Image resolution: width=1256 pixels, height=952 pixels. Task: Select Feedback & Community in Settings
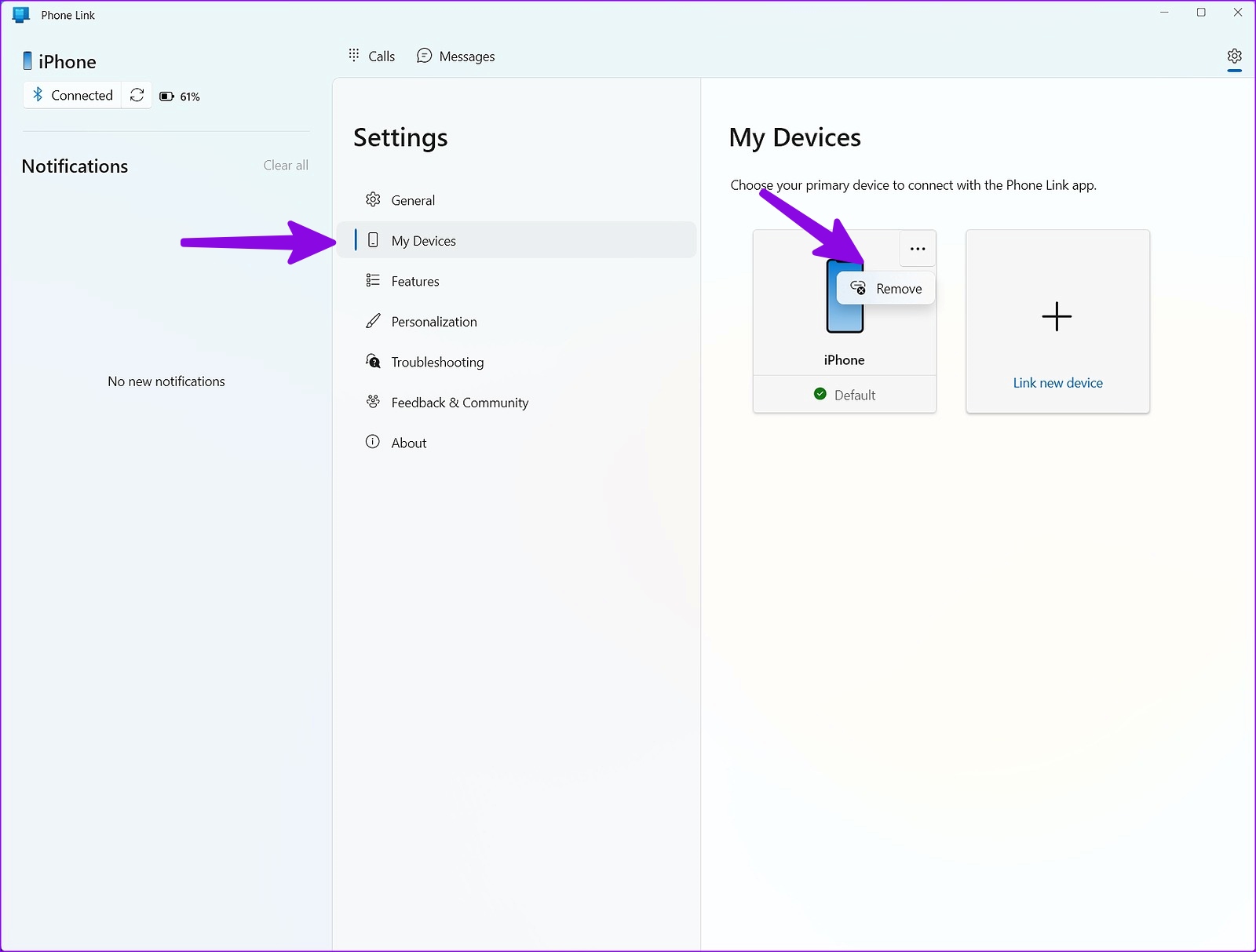tap(517, 402)
